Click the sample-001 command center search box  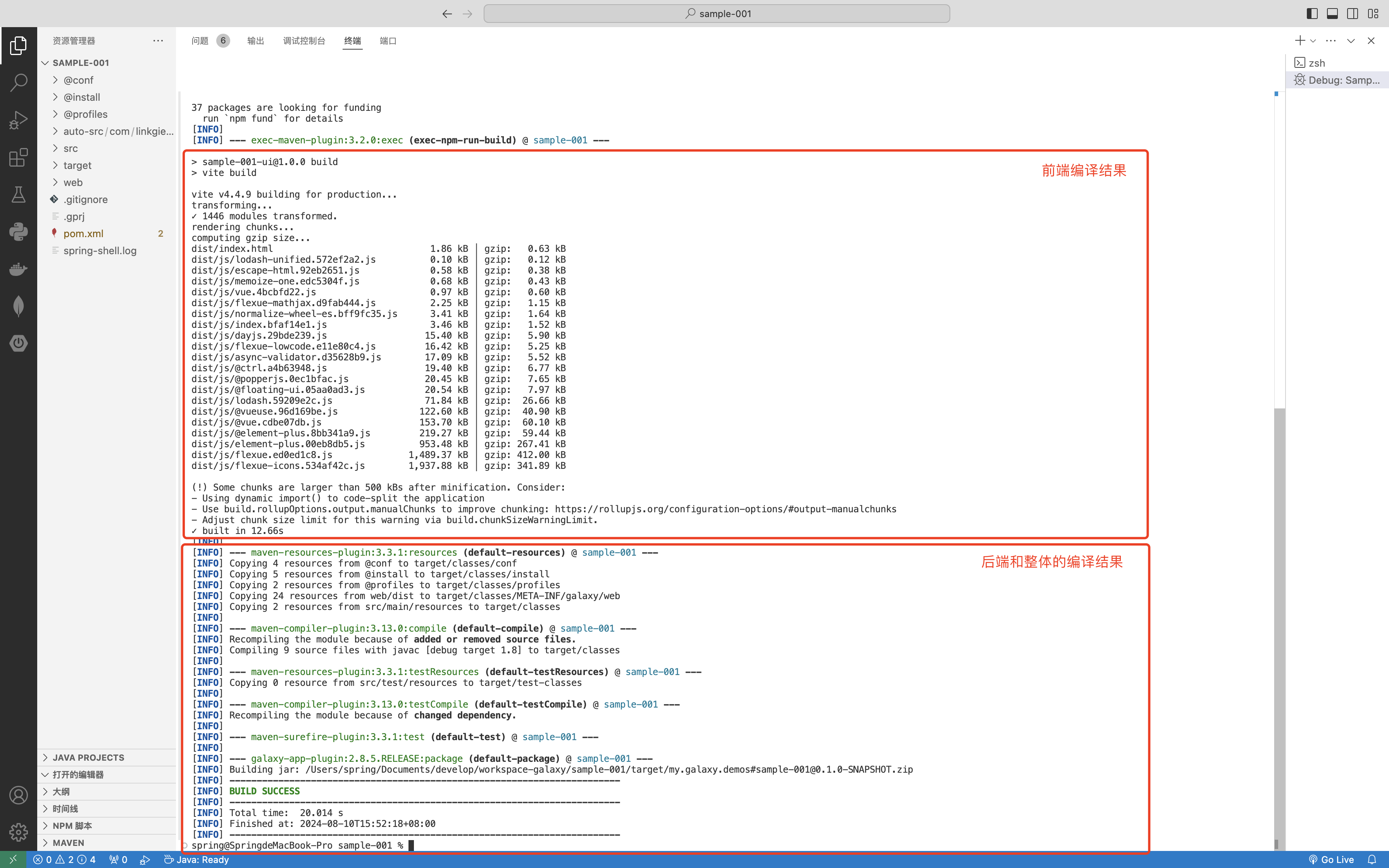click(x=716, y=14)
